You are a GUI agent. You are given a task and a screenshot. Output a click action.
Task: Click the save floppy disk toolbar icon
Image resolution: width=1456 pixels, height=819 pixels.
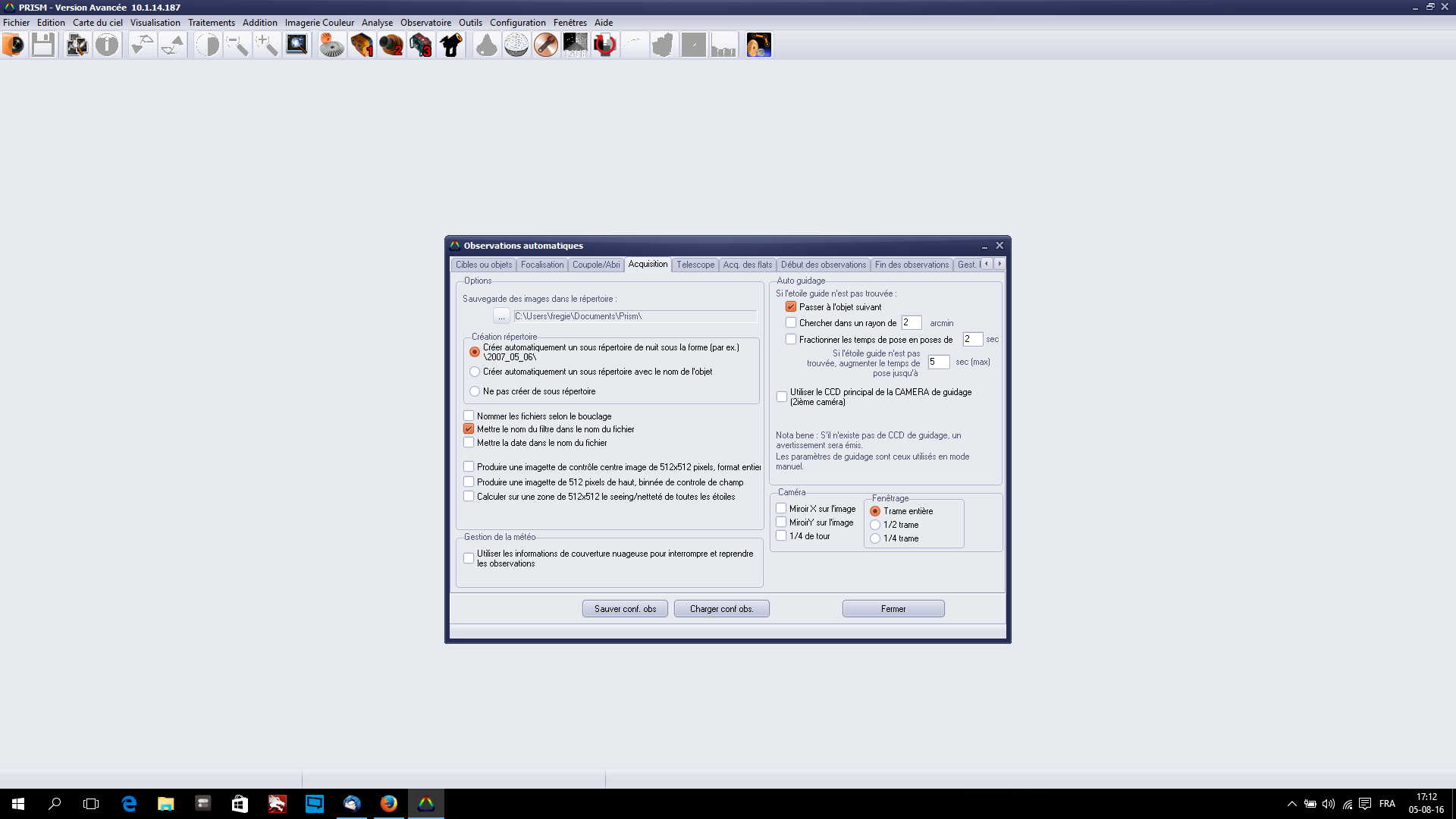[43, 45]
